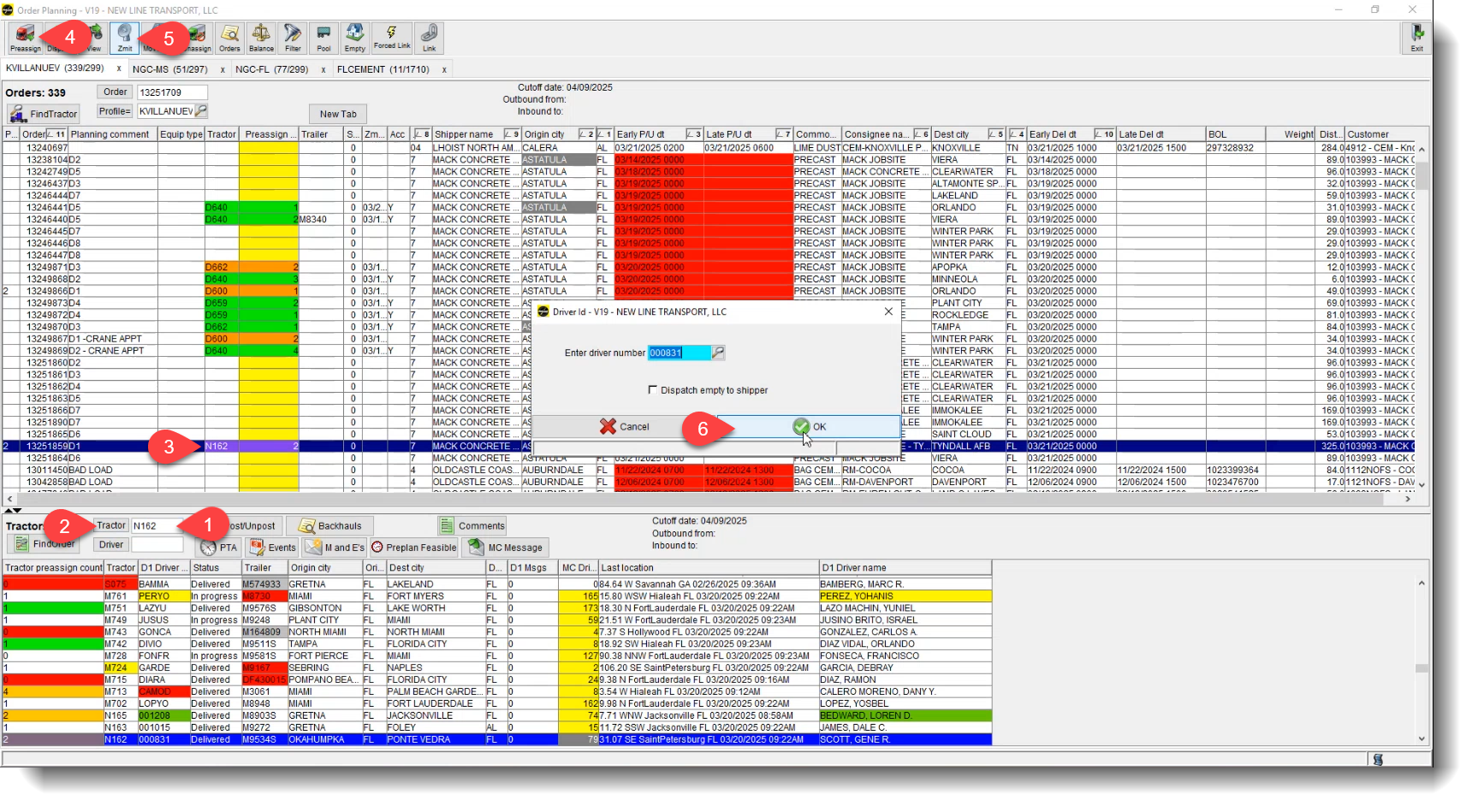Image resolution: width=1478 pixels, height=812 pixels.
Task: Select the FLCEMENT tab
Action: click(383, 68)
